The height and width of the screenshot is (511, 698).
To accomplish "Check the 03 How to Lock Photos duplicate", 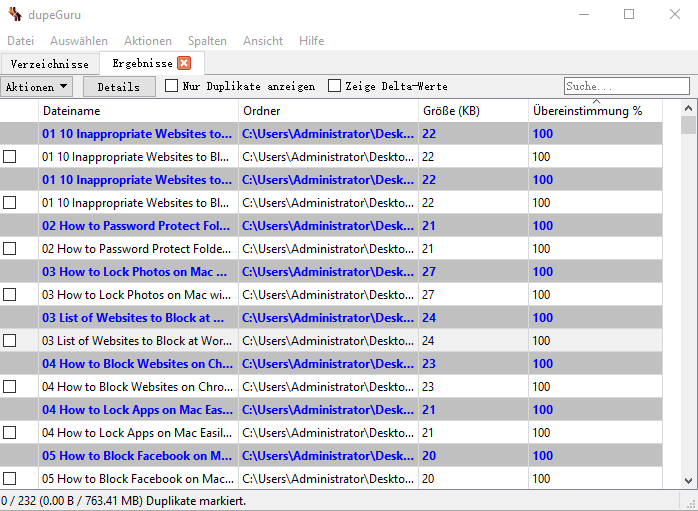I will [x=10, y=295].
